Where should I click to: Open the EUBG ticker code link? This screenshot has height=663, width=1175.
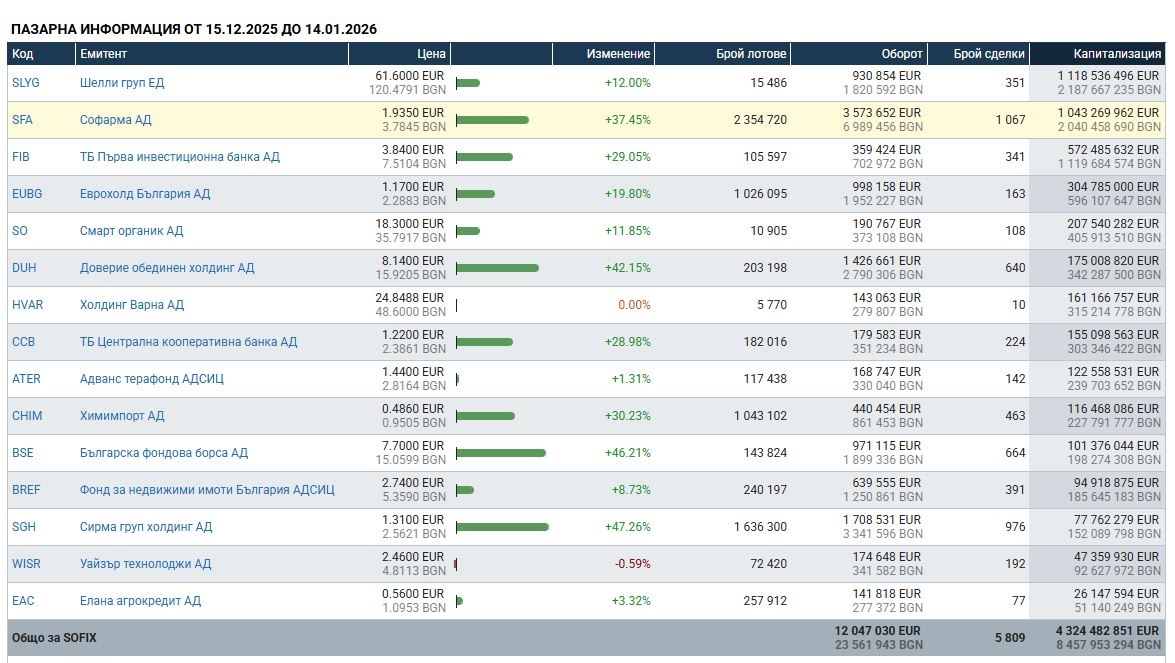(x=27, y=194)
